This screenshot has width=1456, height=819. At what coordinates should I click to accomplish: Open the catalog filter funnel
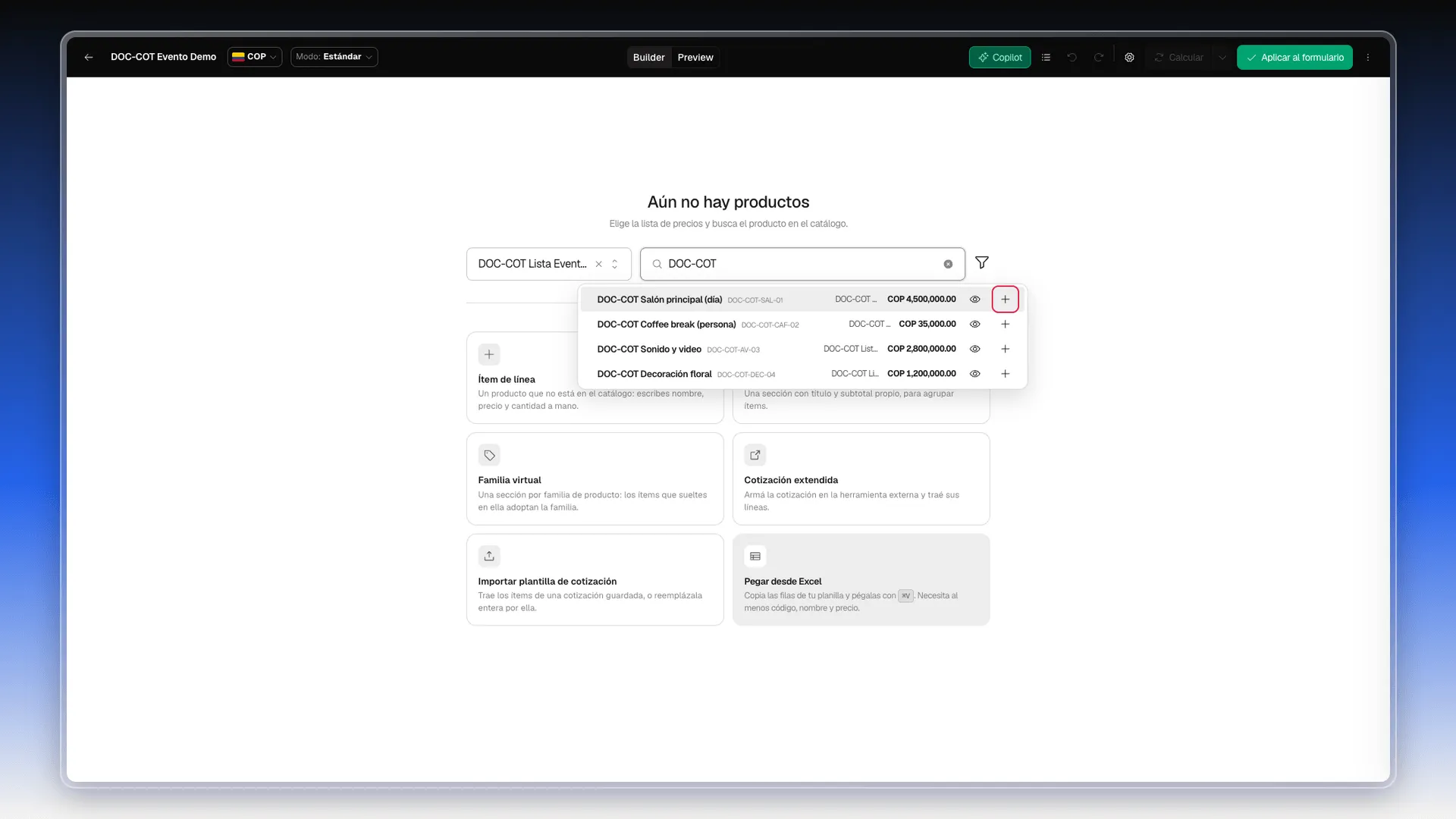(x=982, y=262)
